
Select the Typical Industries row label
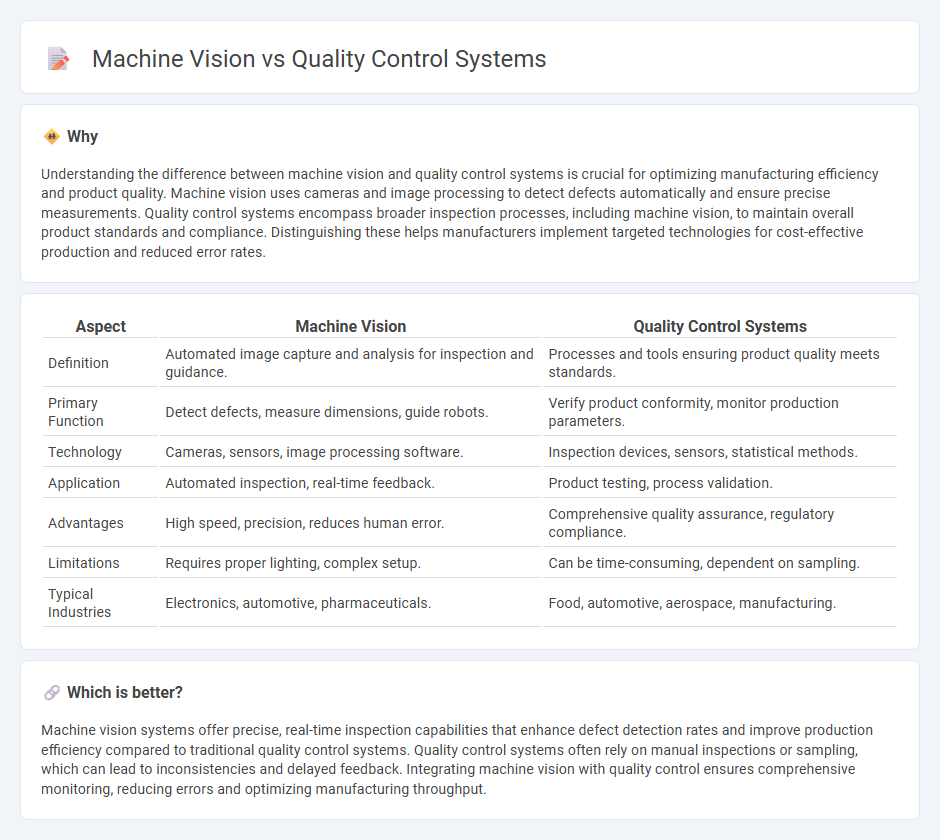click(x=79, y=603)
